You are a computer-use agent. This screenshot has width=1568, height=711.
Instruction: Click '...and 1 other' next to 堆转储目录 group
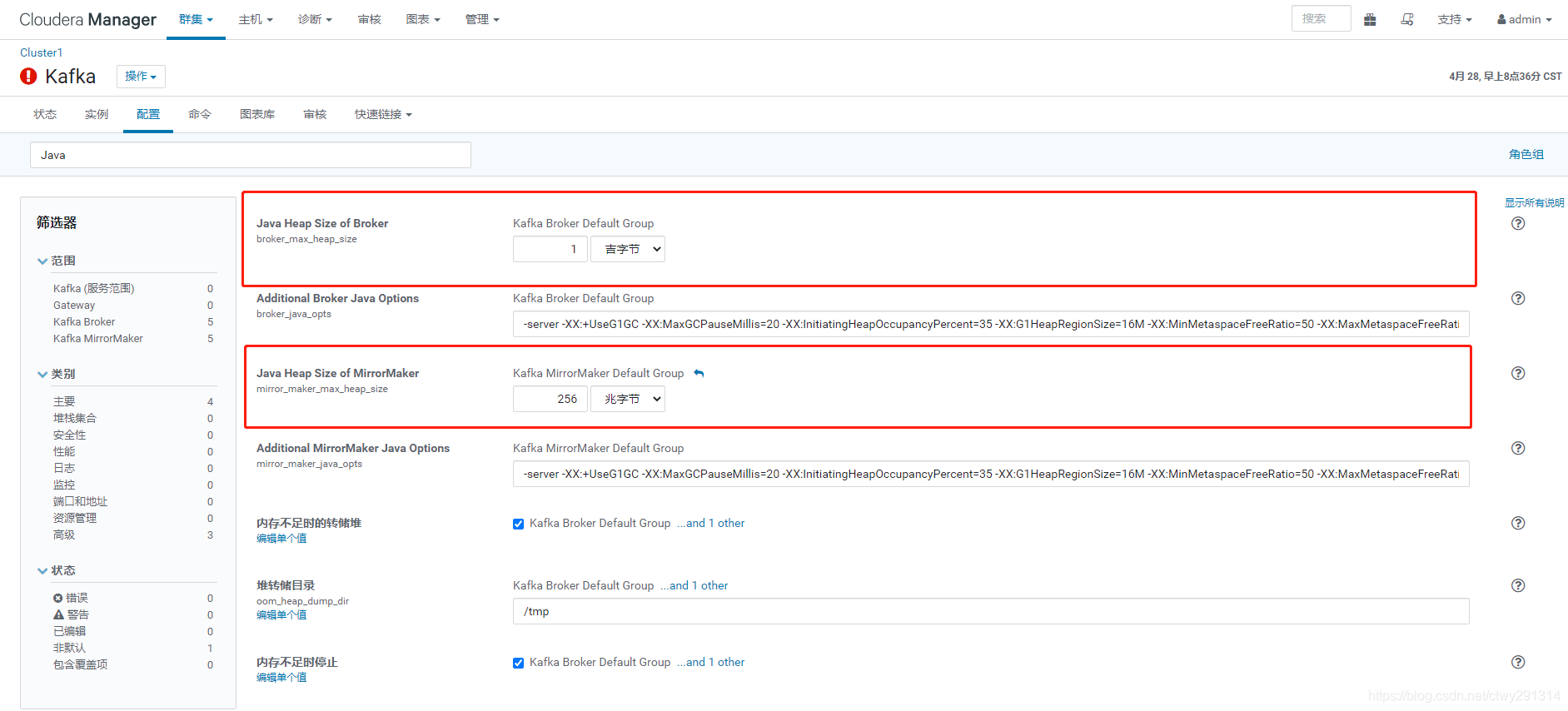[x=694, y=585]
